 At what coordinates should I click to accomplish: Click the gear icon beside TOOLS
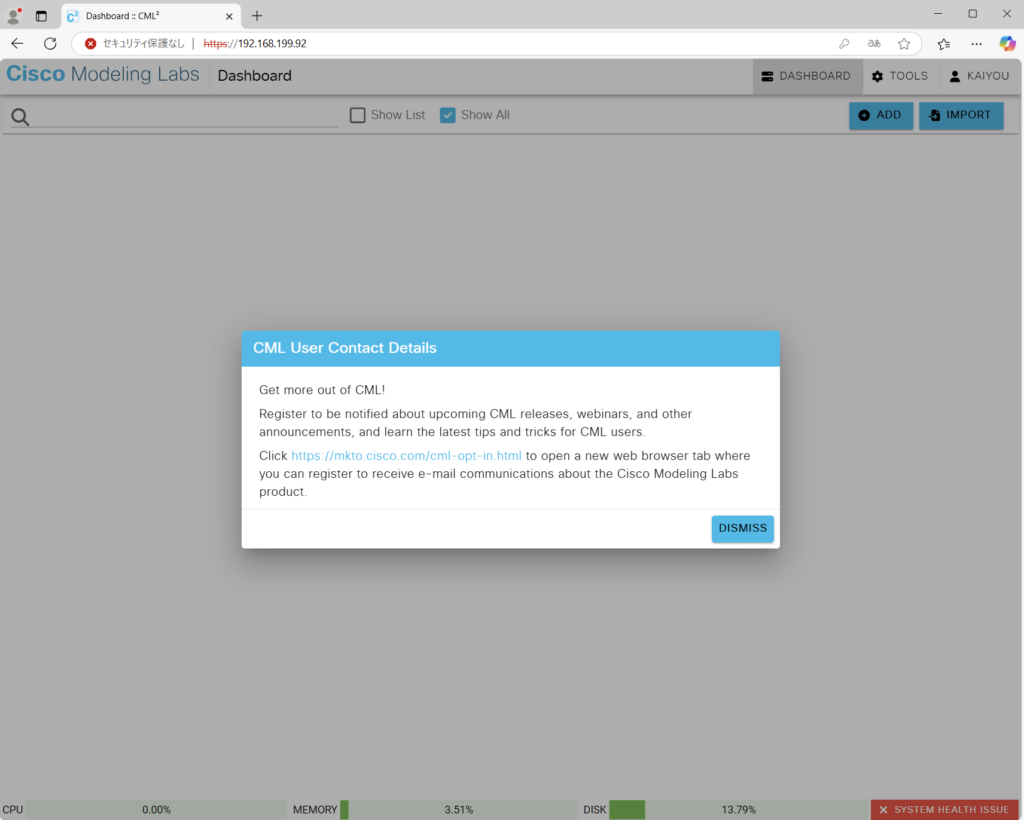(878, 76)
